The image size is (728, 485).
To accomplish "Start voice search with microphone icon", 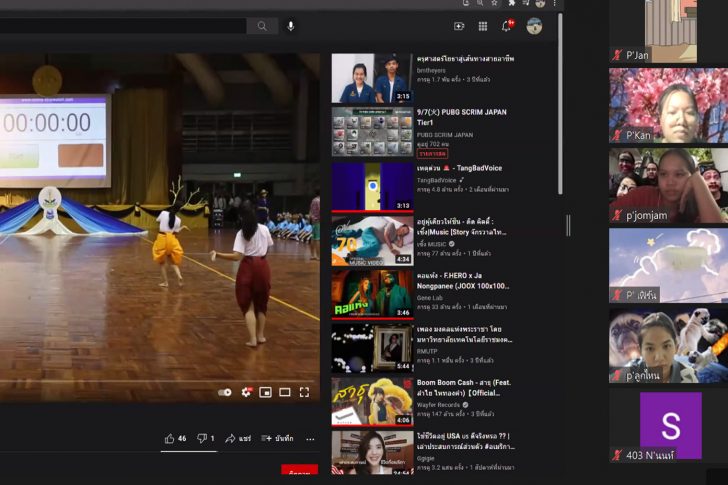I will [291, 26].
